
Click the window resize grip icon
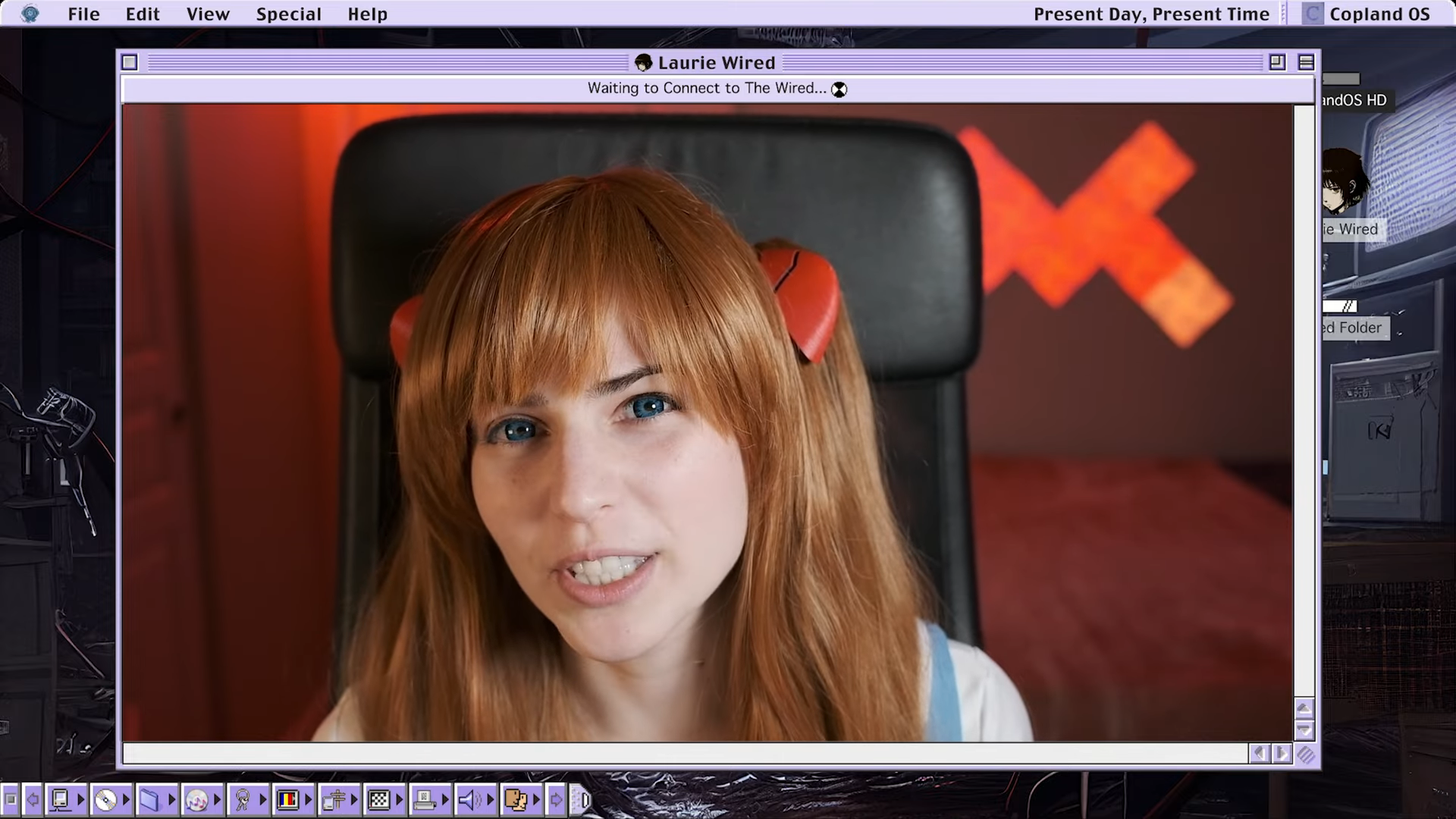[1305, 754]
